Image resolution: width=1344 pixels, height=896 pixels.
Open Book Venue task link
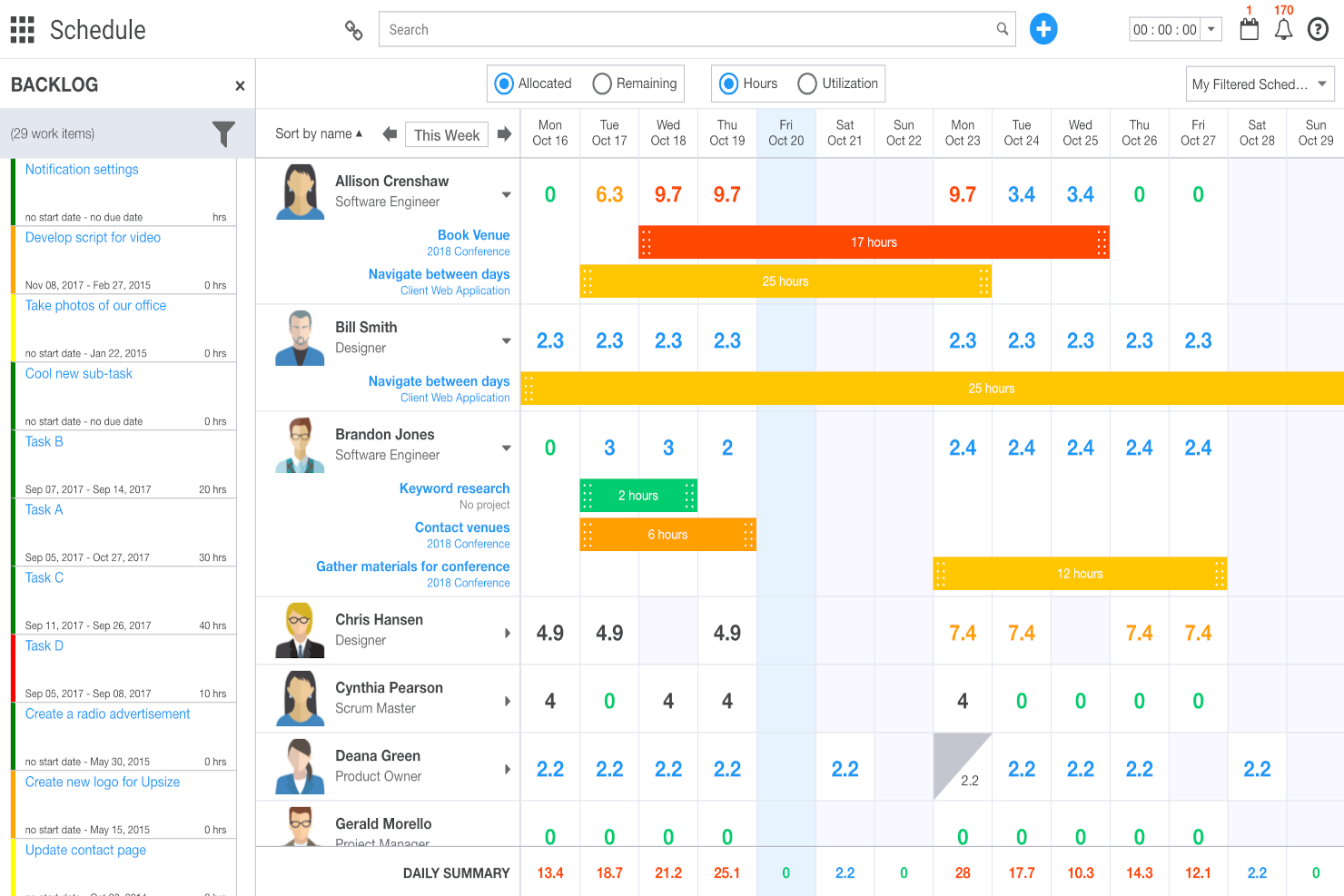(x=473, y=235)
